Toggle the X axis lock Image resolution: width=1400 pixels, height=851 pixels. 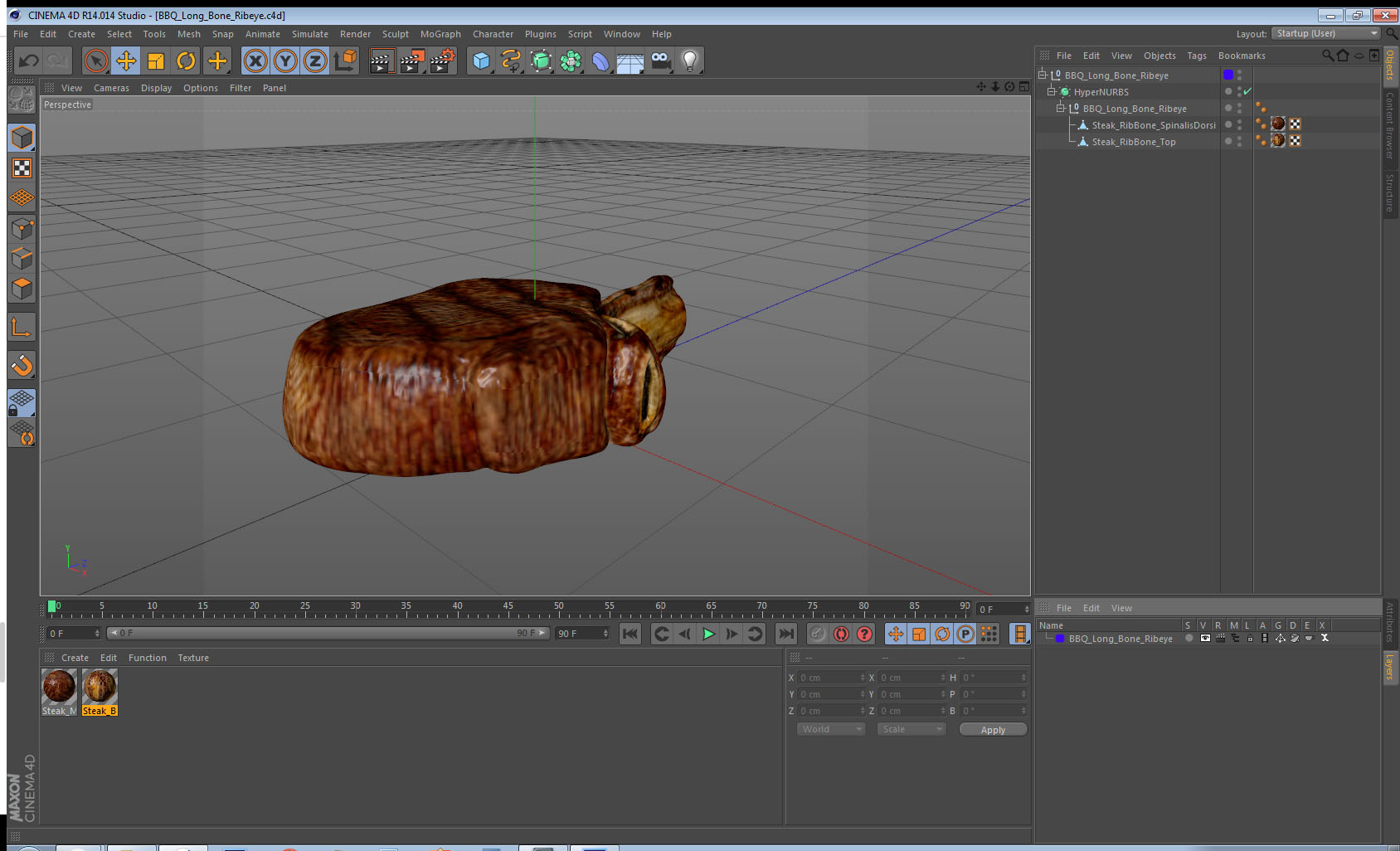[x=255, y=61]
